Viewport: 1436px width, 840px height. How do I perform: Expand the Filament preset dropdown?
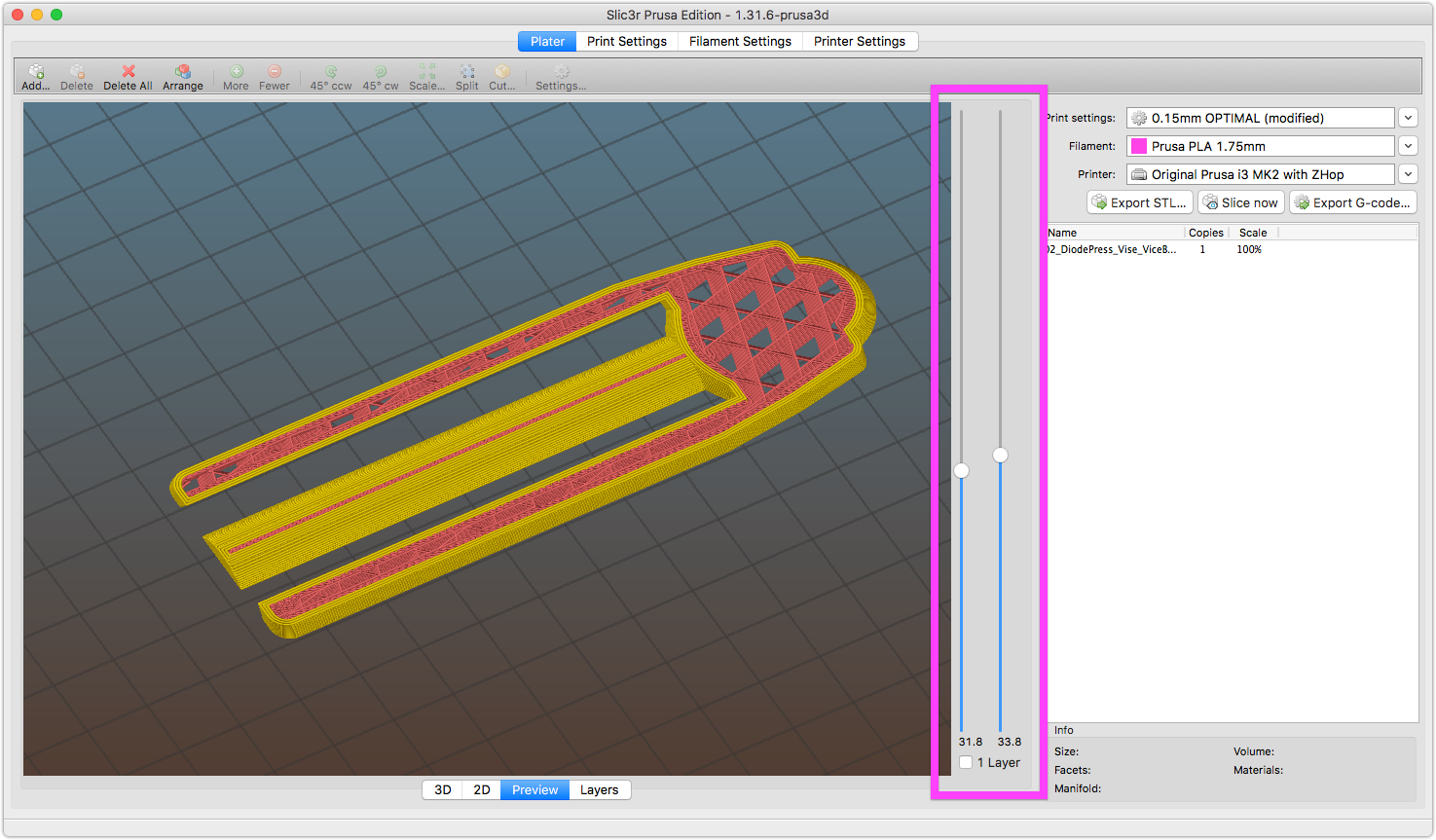click(1408, 146)
